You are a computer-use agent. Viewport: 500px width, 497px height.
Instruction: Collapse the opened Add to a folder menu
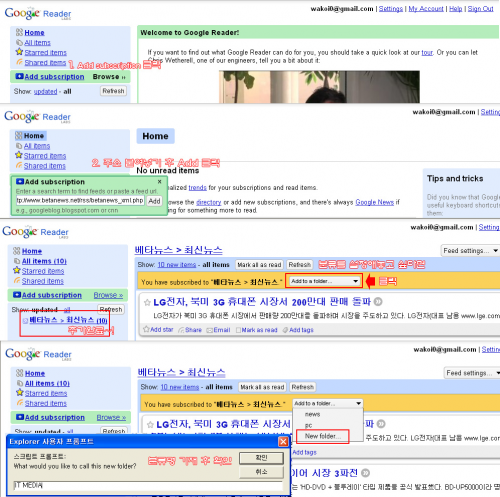coord(327,403)
